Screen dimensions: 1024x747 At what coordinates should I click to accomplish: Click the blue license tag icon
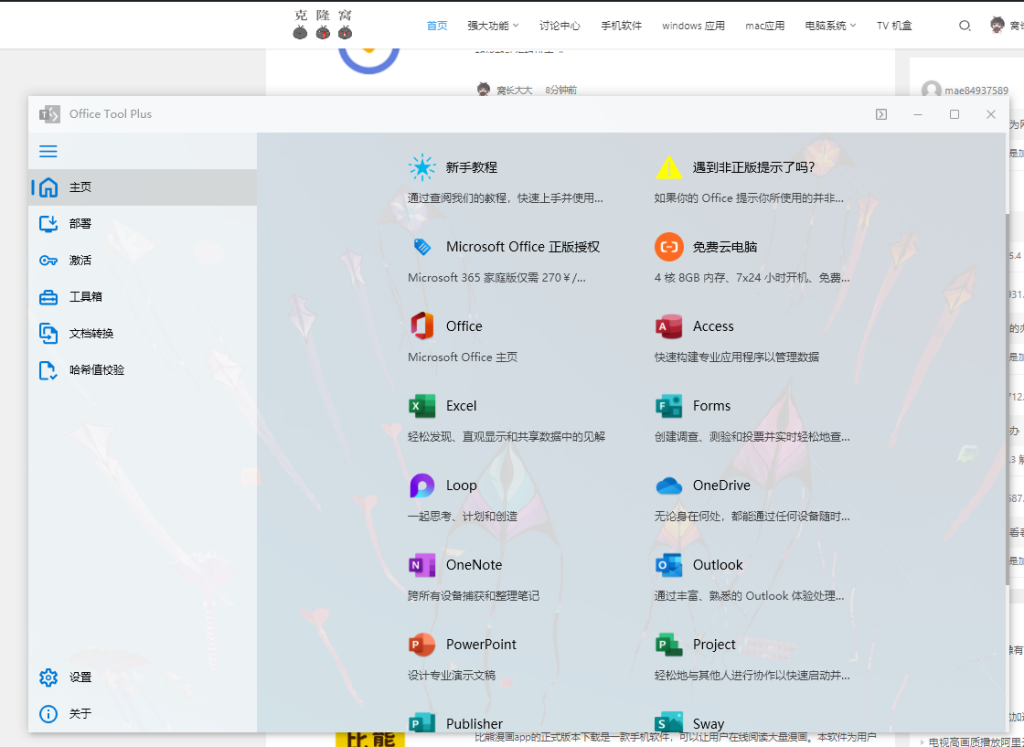pyautogui.click(x=422, y=247)
